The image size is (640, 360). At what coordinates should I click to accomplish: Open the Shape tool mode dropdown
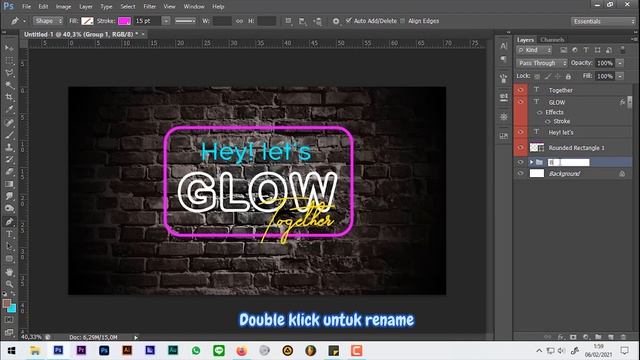pyautogui.click(x=48, y=21)
